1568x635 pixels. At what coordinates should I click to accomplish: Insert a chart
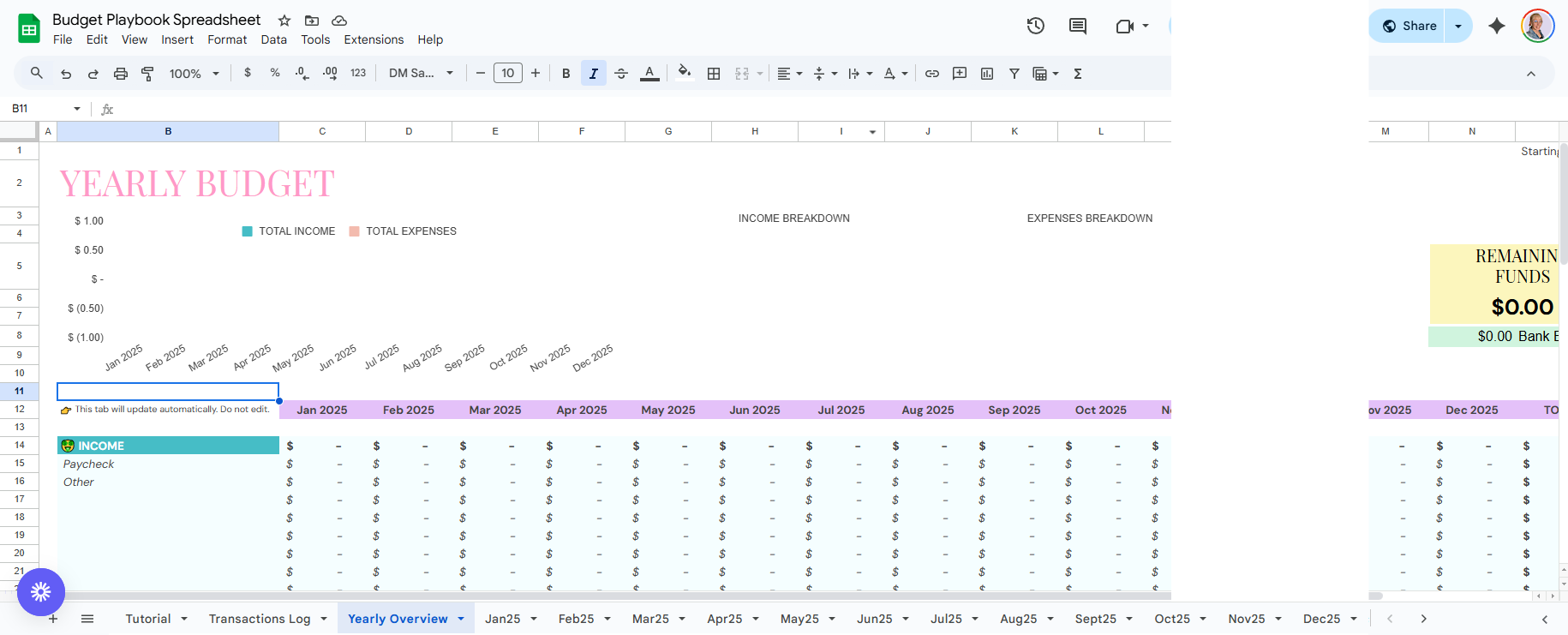[x=987, y=74]
